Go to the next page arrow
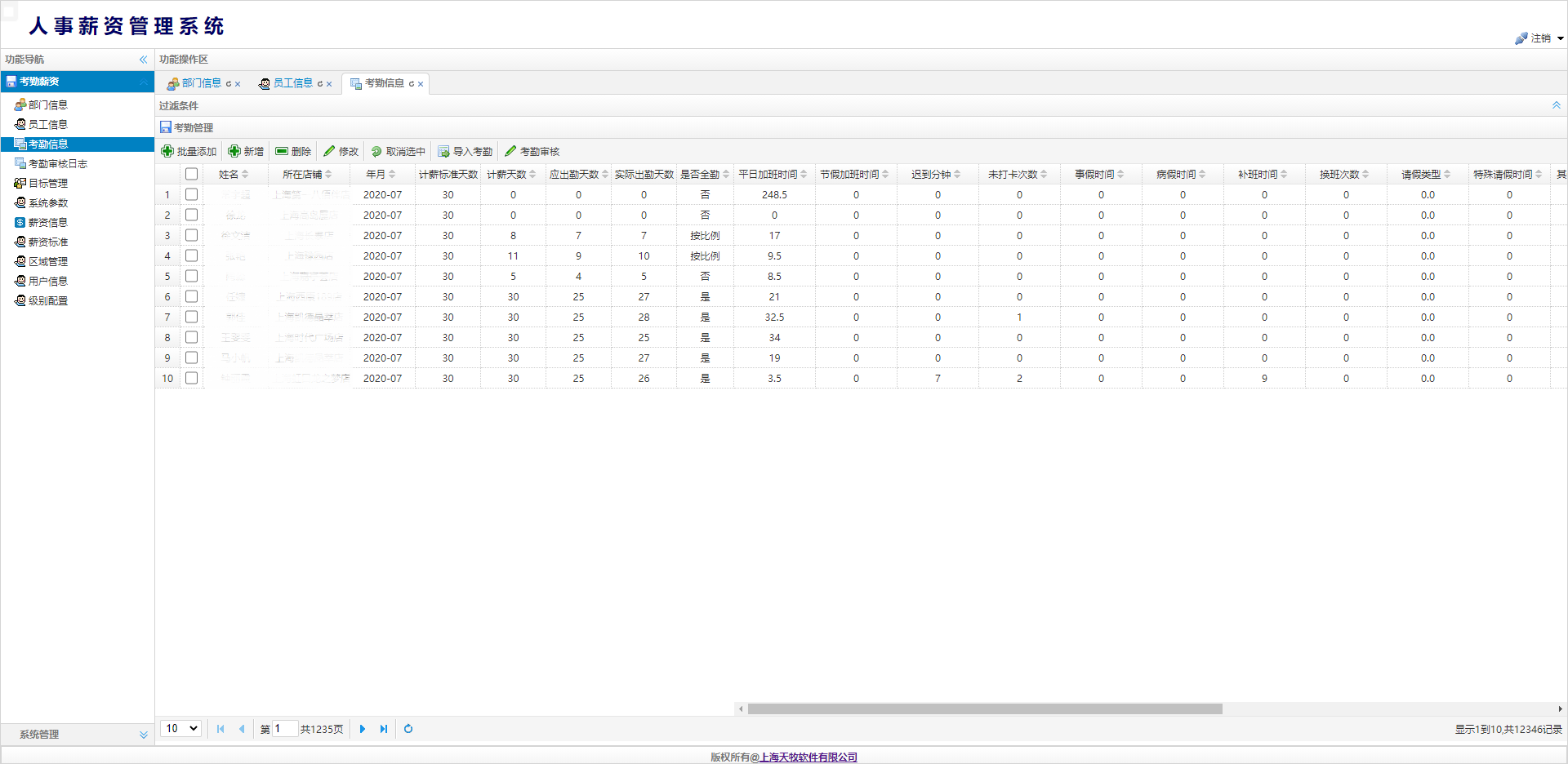 pos(363,729)
